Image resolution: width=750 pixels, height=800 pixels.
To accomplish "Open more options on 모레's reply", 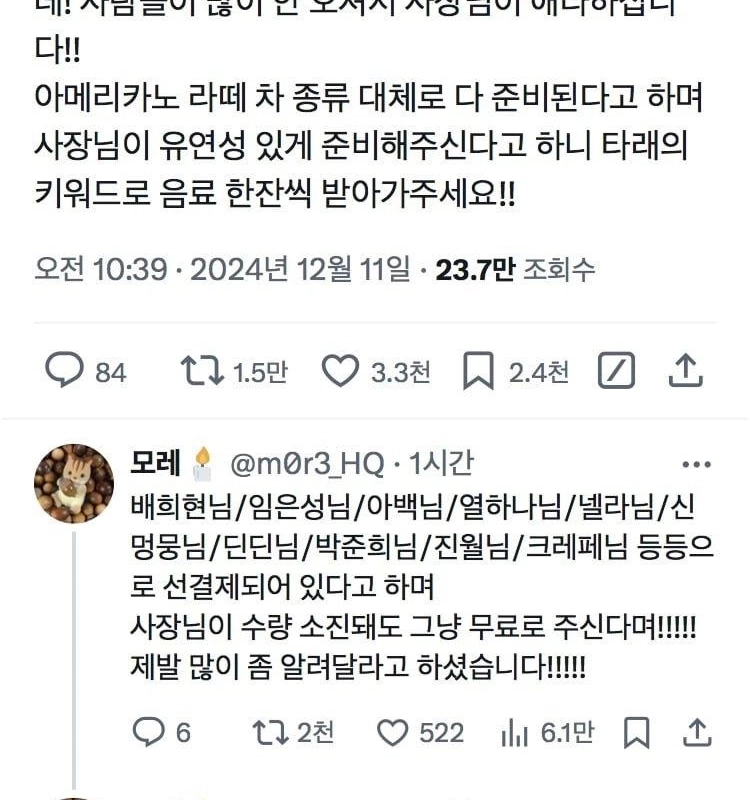I will click(x=696, y=464).
